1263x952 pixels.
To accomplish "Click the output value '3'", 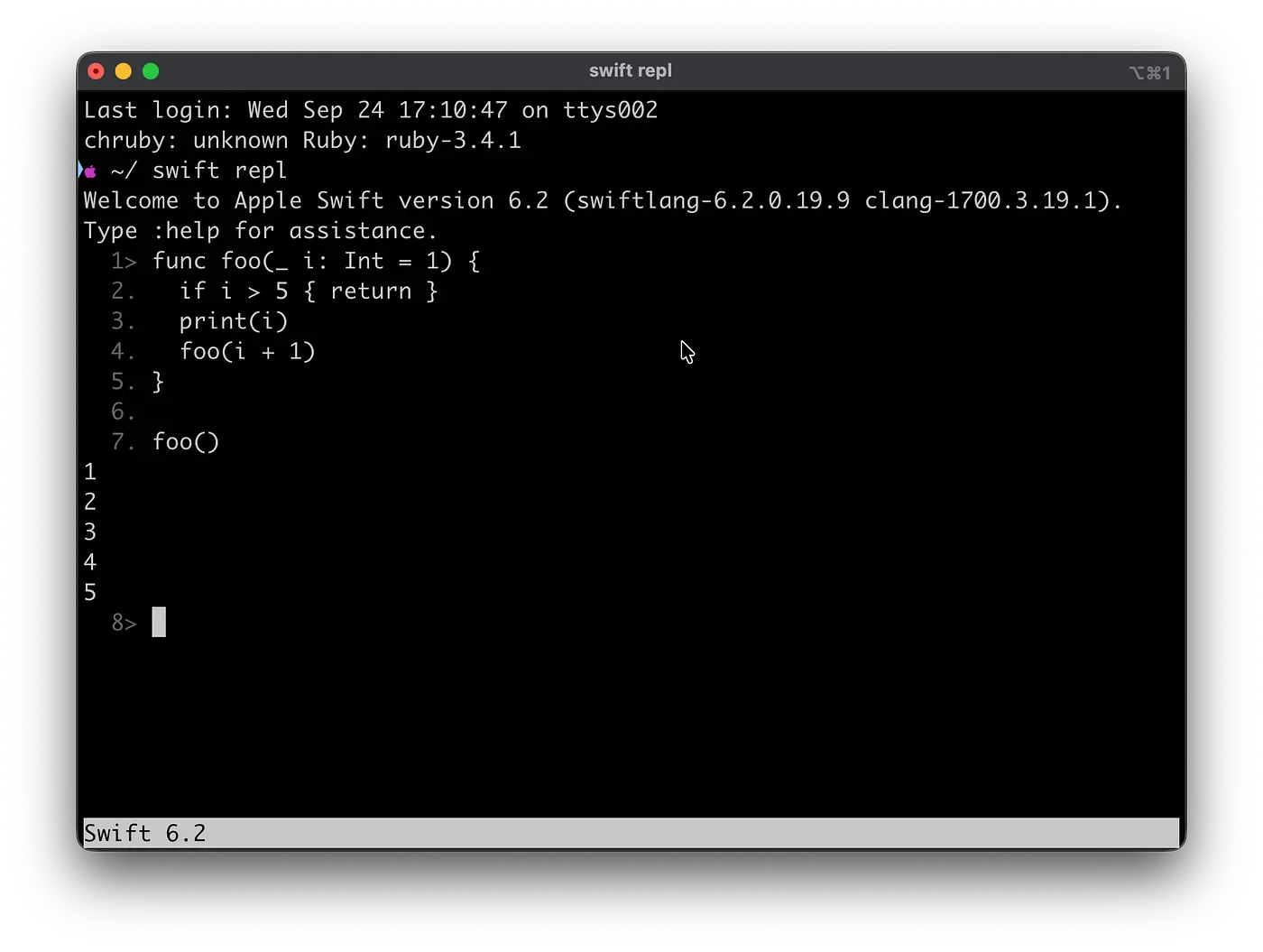I will (x=90, y=531).
